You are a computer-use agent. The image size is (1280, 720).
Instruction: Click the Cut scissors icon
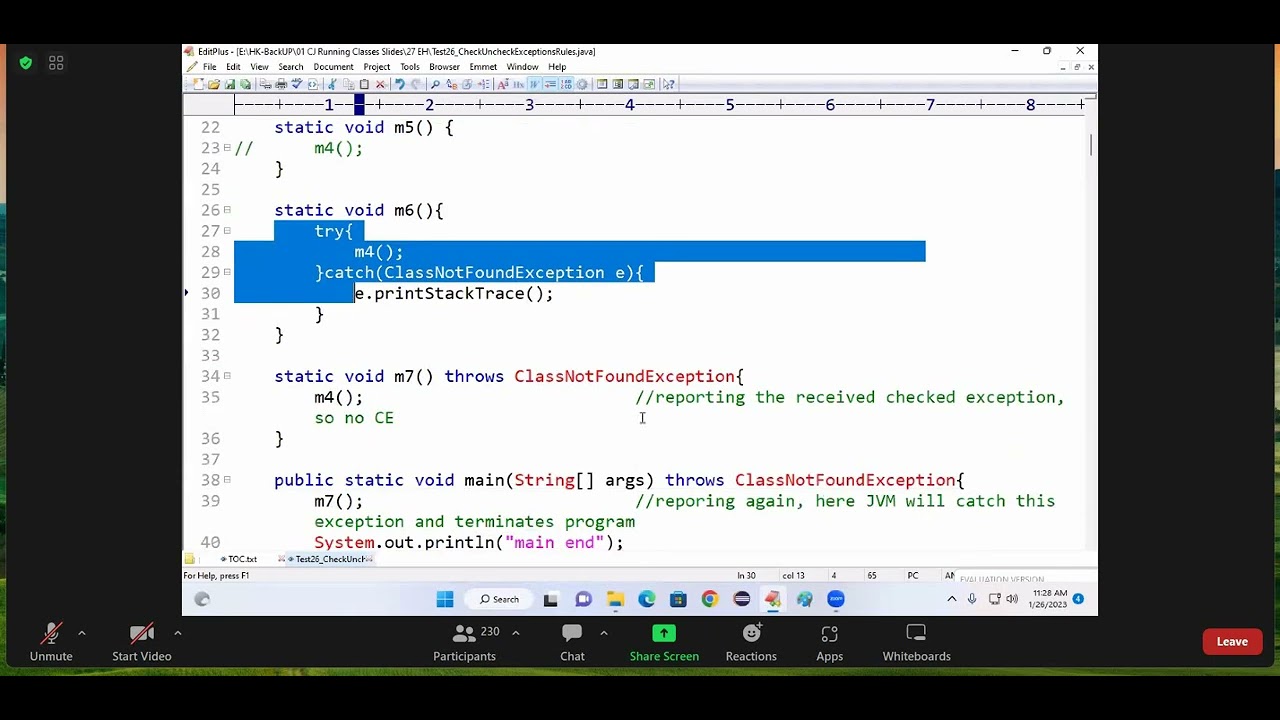coord(332,84)
